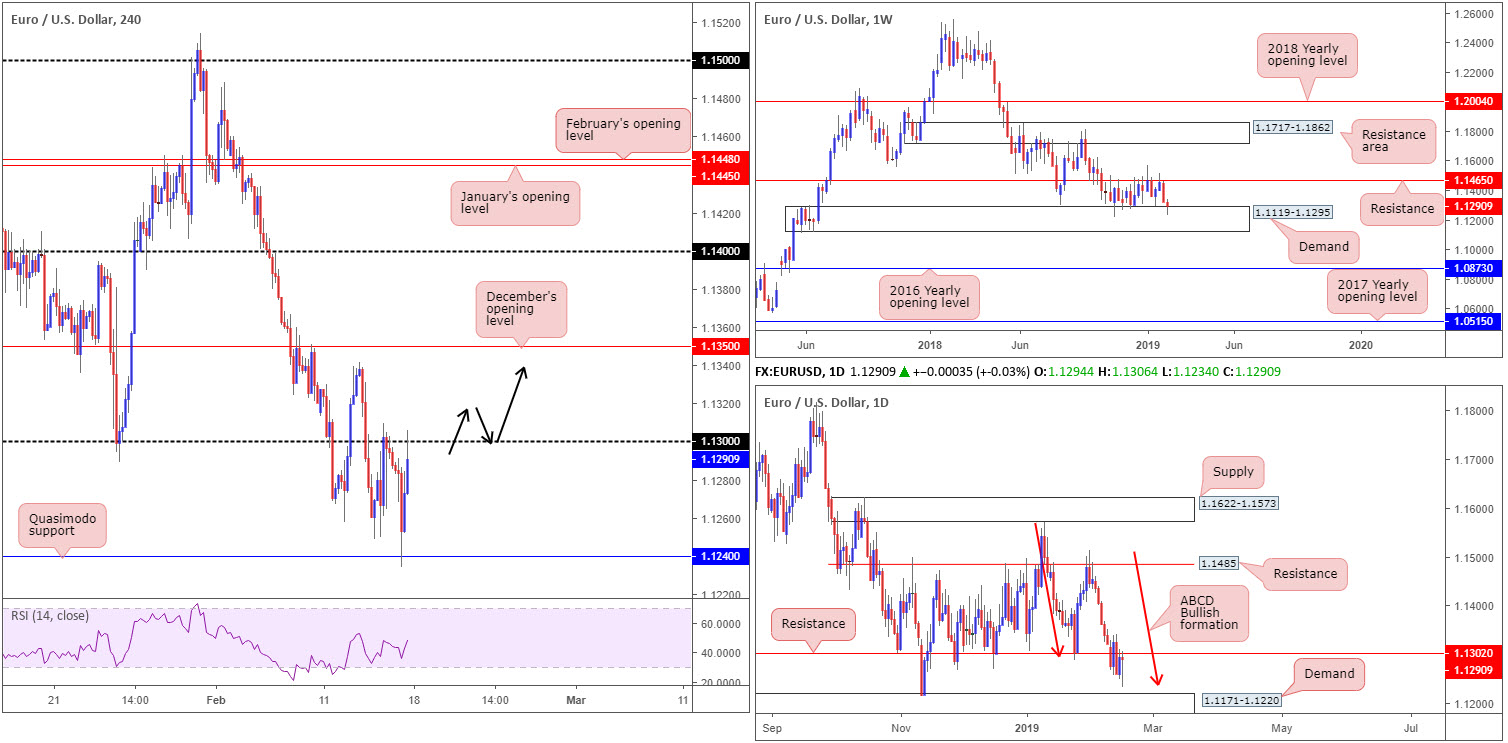The image size is (1508, 743).
Task: Click 'Nov' on the daily time axis
Action: tap(902, 730)
